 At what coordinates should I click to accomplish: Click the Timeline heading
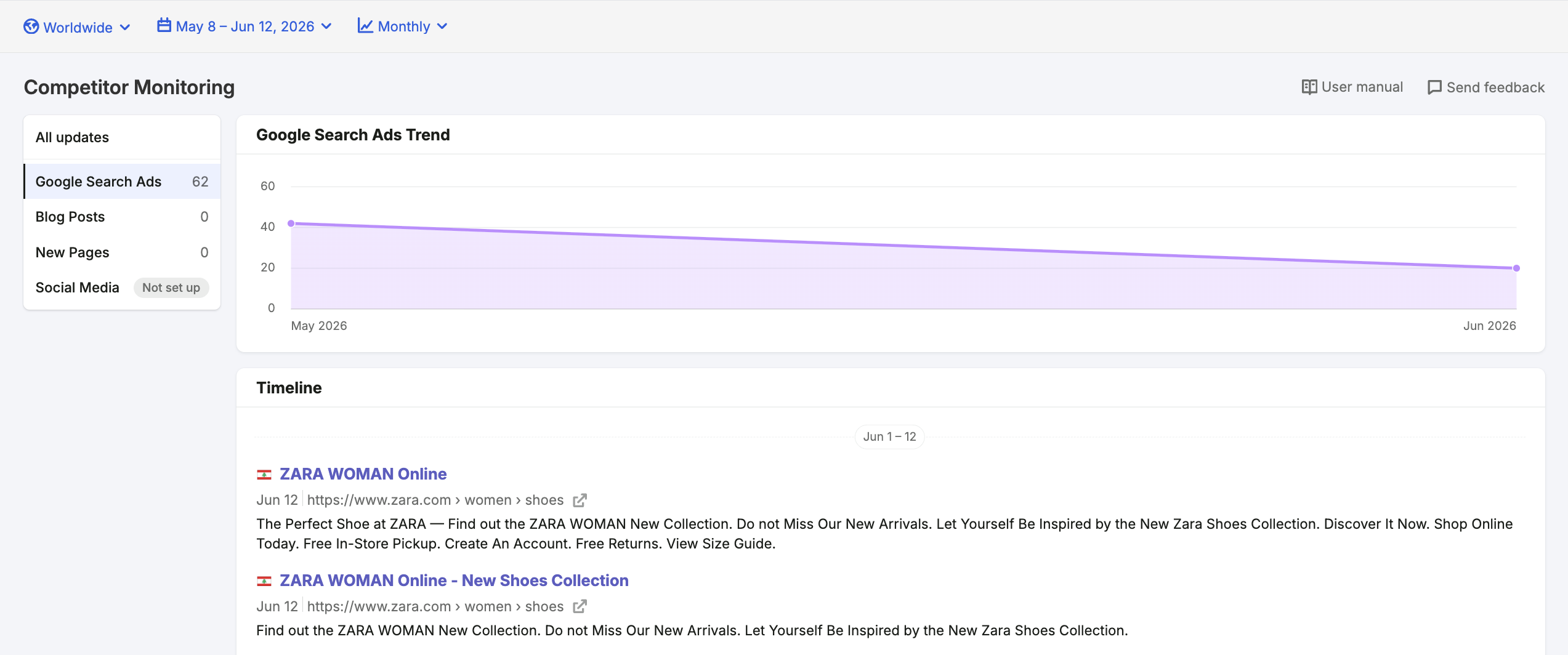[x=289, y=388]
